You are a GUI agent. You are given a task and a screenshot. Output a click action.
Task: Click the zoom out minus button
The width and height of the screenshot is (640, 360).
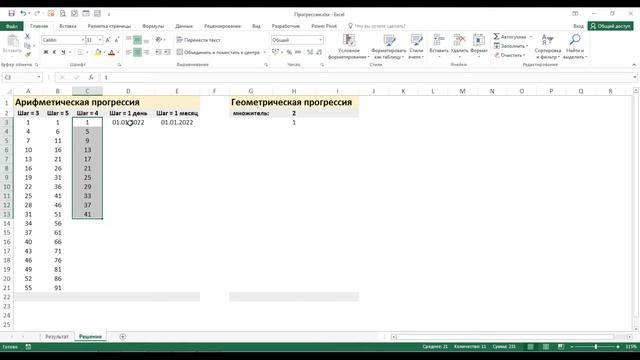click(572, 347)
